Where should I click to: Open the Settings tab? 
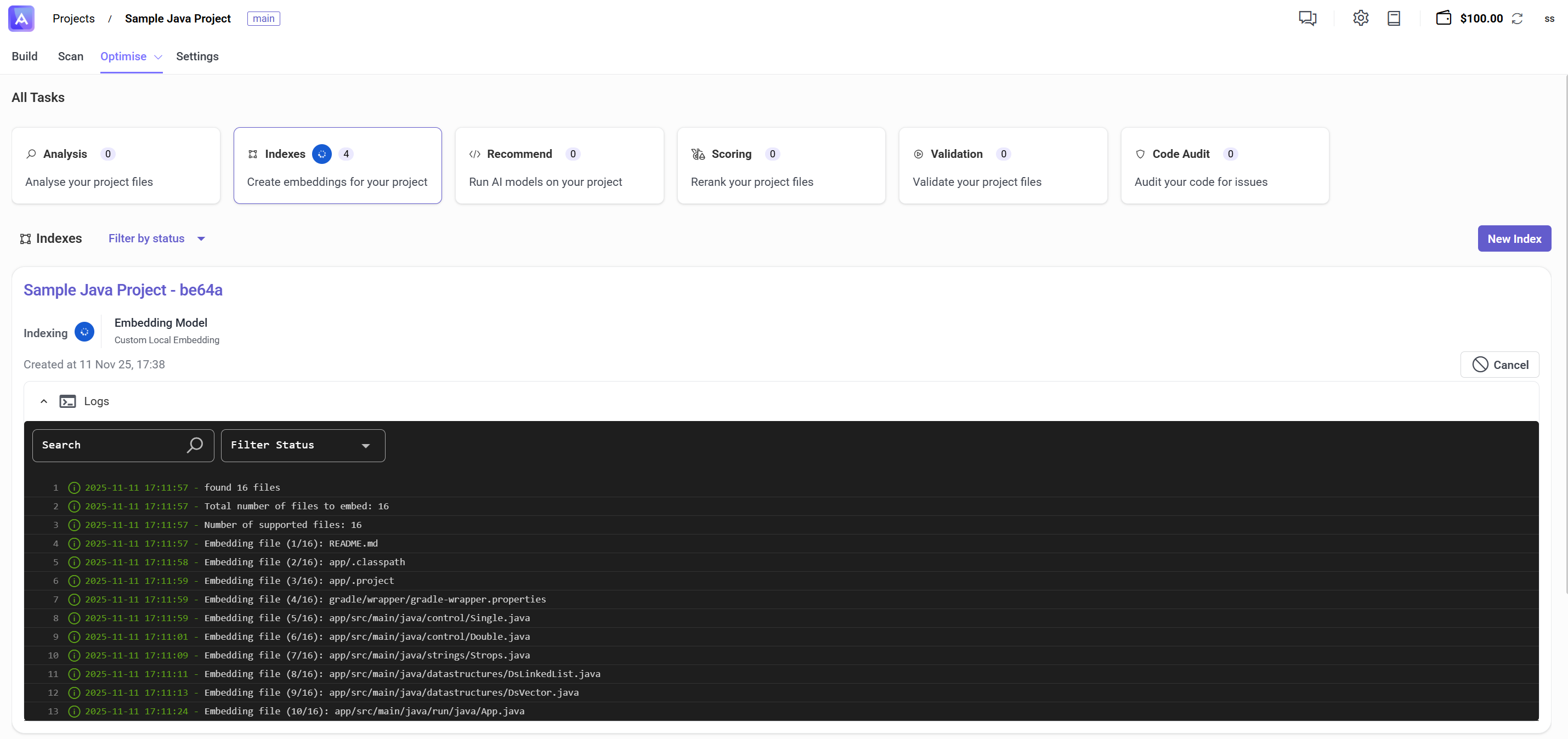(197, 56)
